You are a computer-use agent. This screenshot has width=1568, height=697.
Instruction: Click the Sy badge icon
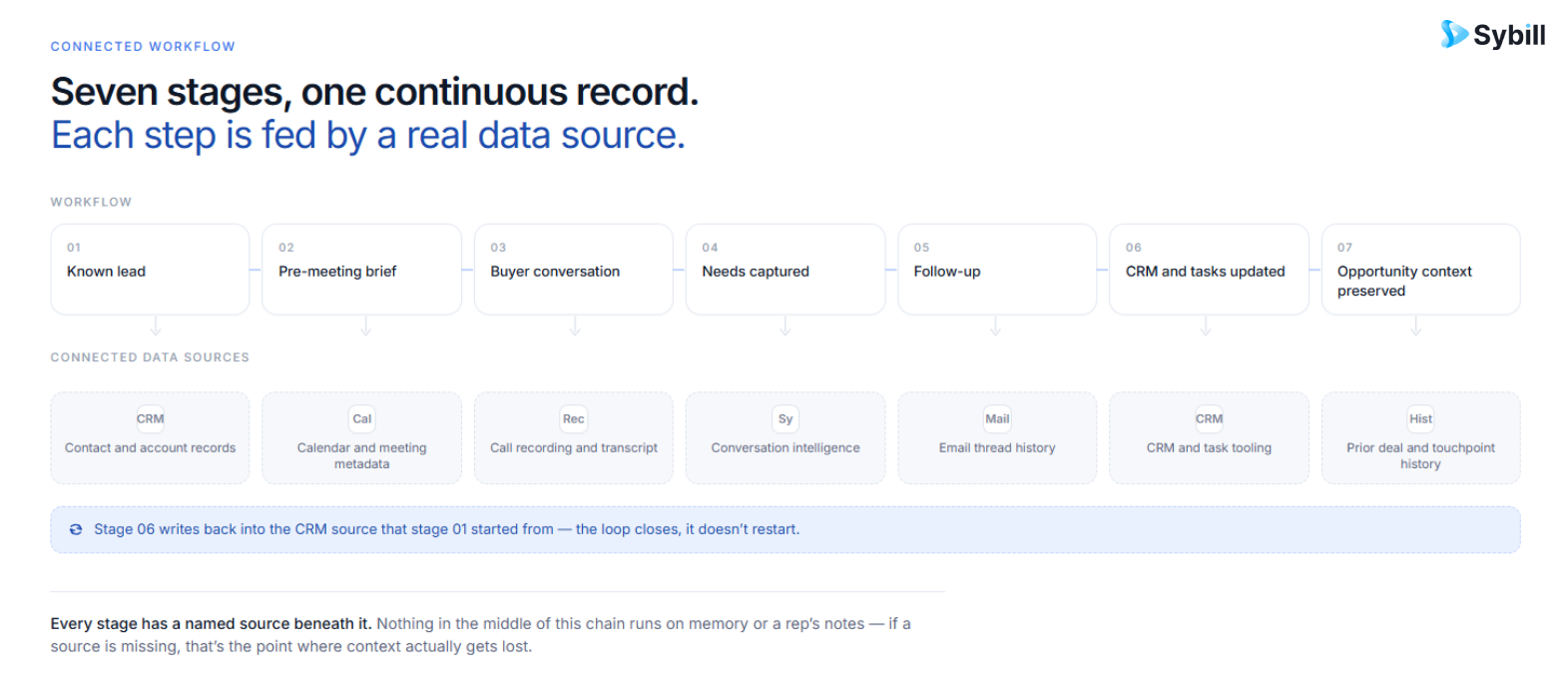point(785,419)
